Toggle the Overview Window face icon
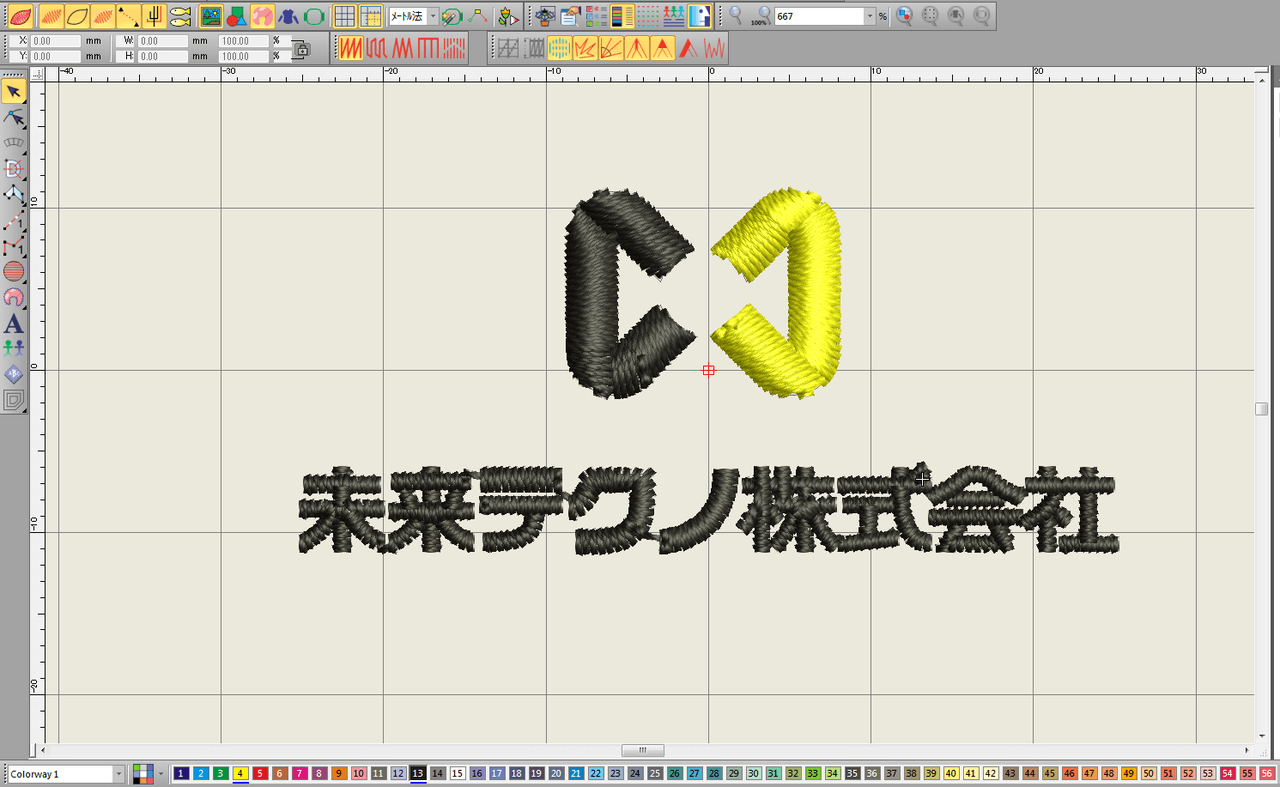The image size is (1280, 787). click(x=700, y=16)
